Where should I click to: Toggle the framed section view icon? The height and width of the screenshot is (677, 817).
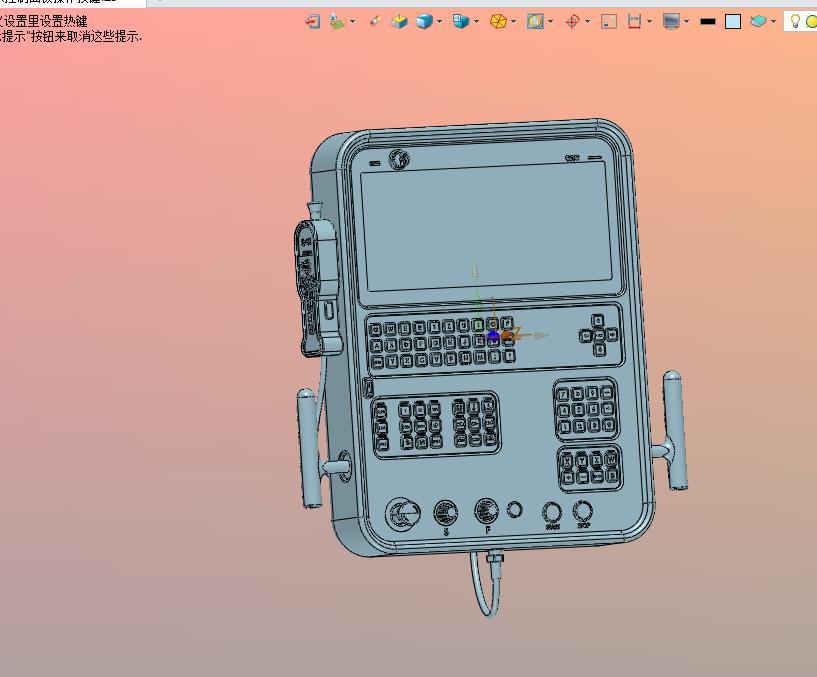[535, 21]
